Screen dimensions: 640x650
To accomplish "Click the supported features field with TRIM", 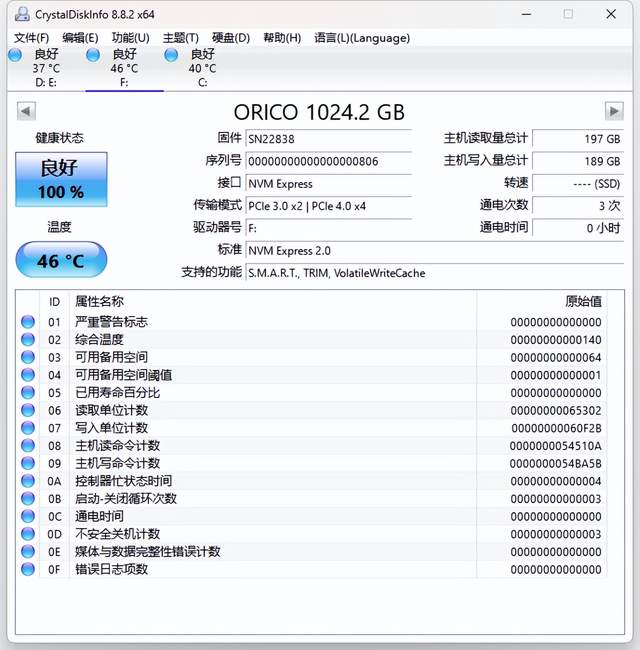I will click(x=434, y=273).
